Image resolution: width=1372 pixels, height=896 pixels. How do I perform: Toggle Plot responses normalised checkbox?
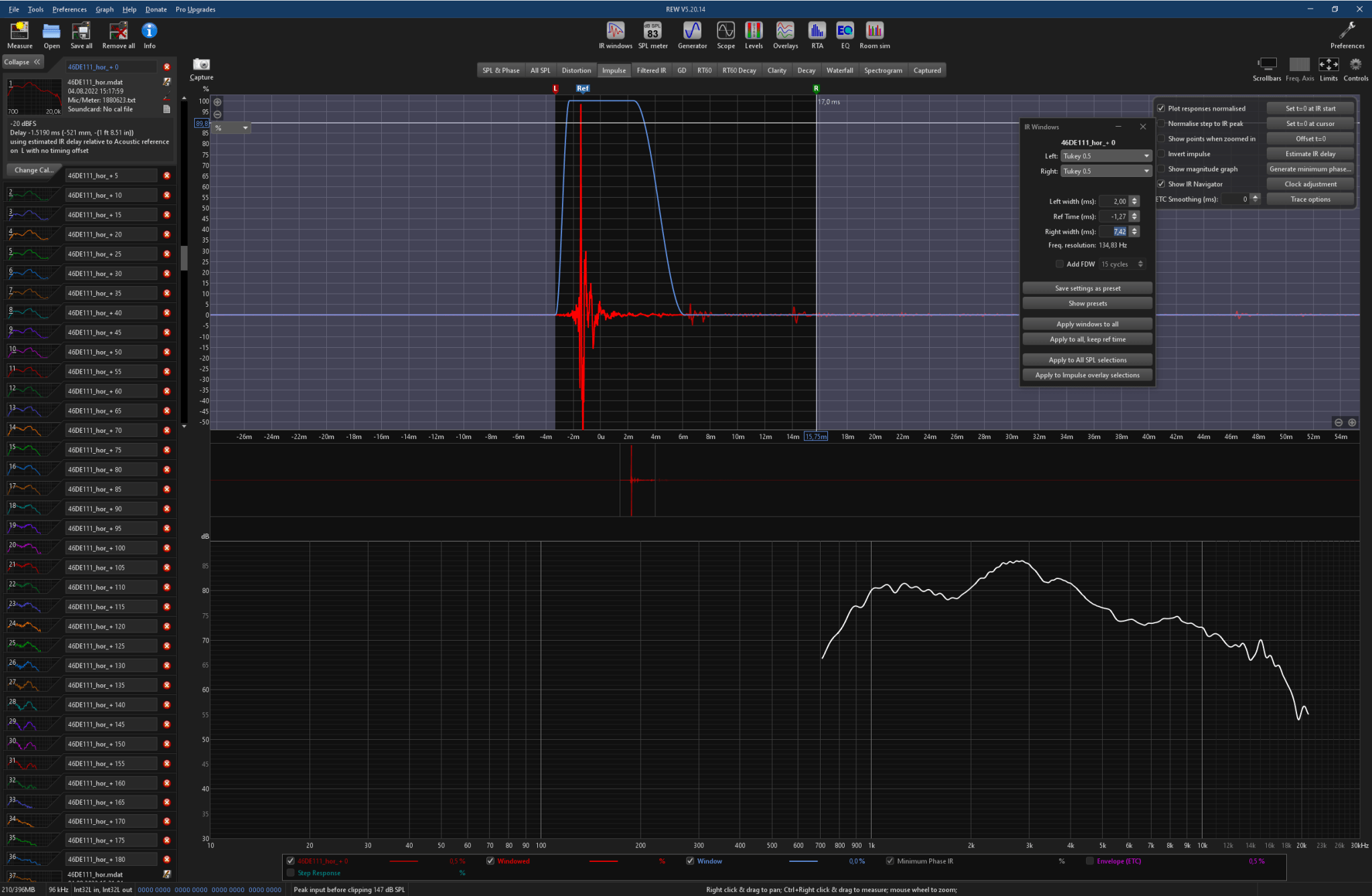point(1161,109)
